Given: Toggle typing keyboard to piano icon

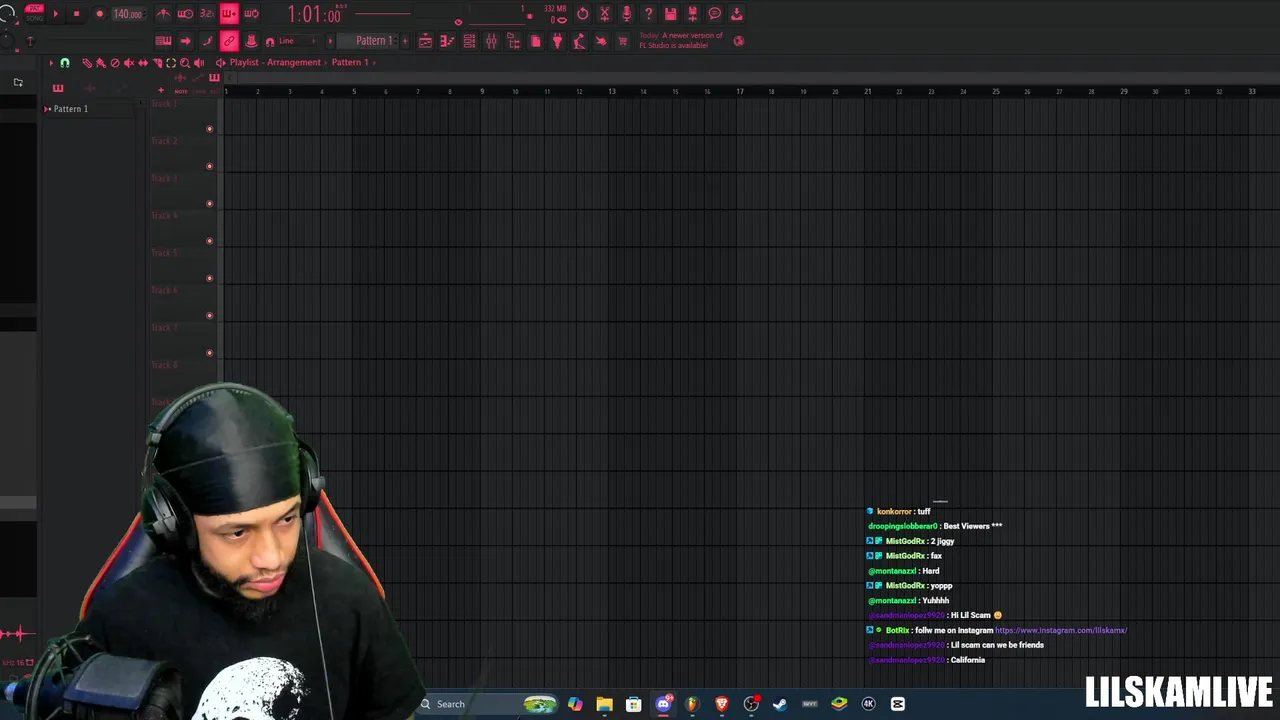Looking at the screenshot, I should coord(163,41).
